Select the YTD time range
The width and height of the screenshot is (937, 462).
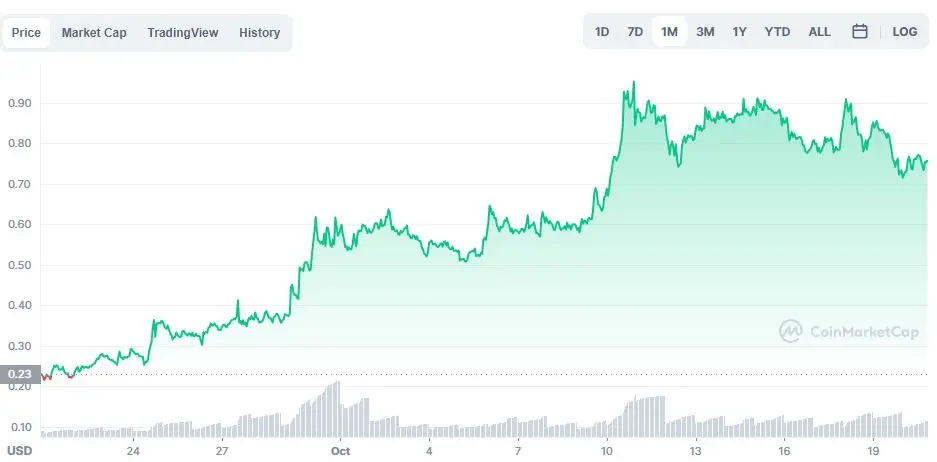(x=777, y=32)
